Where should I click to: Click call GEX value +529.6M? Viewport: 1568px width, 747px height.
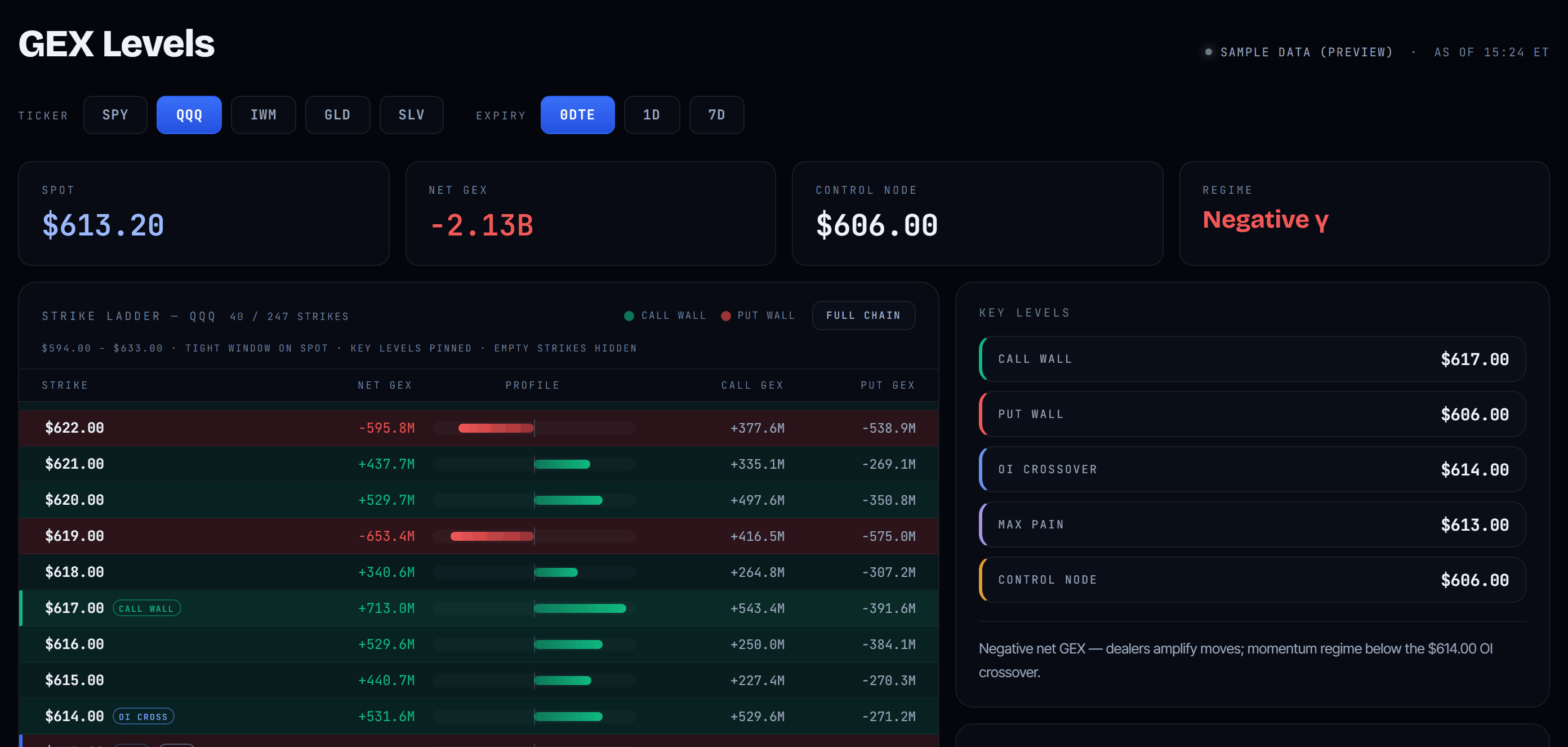(757, 717)
